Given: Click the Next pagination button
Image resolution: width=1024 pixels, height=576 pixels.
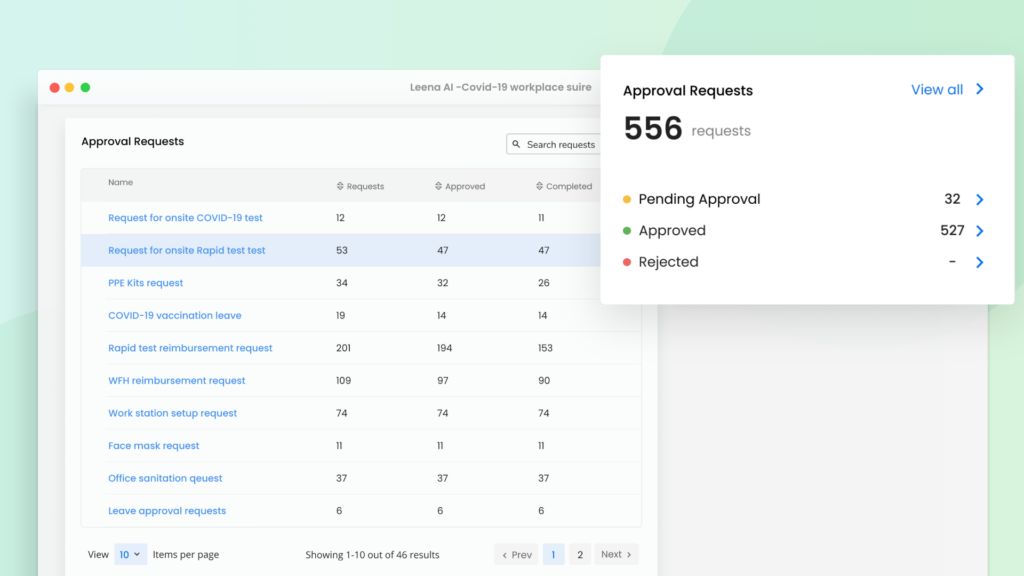Looking at the screenshot, I should point(614,554).
